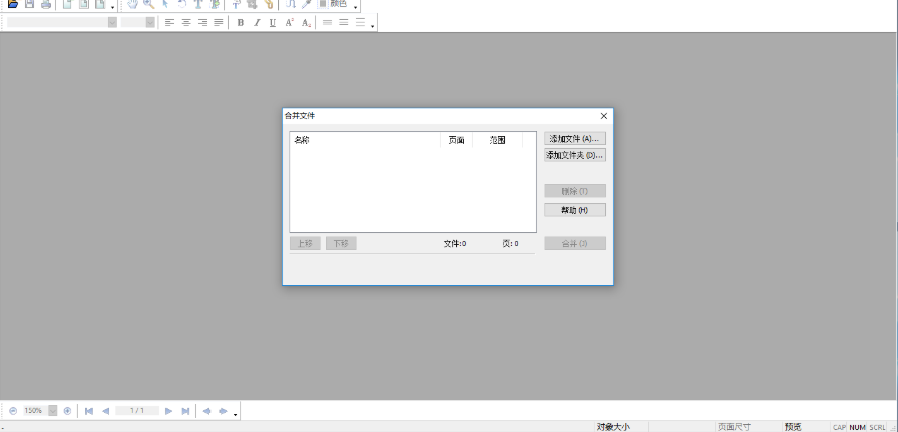Viewport: 898px width, 432px height.
Task: Choose widest line spacing icon
Action: pos(360,22)
